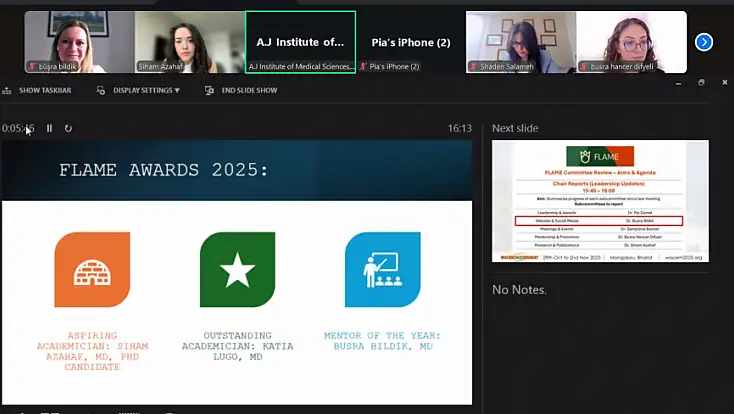Restore down the presenter view window
The height and width of the screenshot is (414, 734).
pos(701,83)
